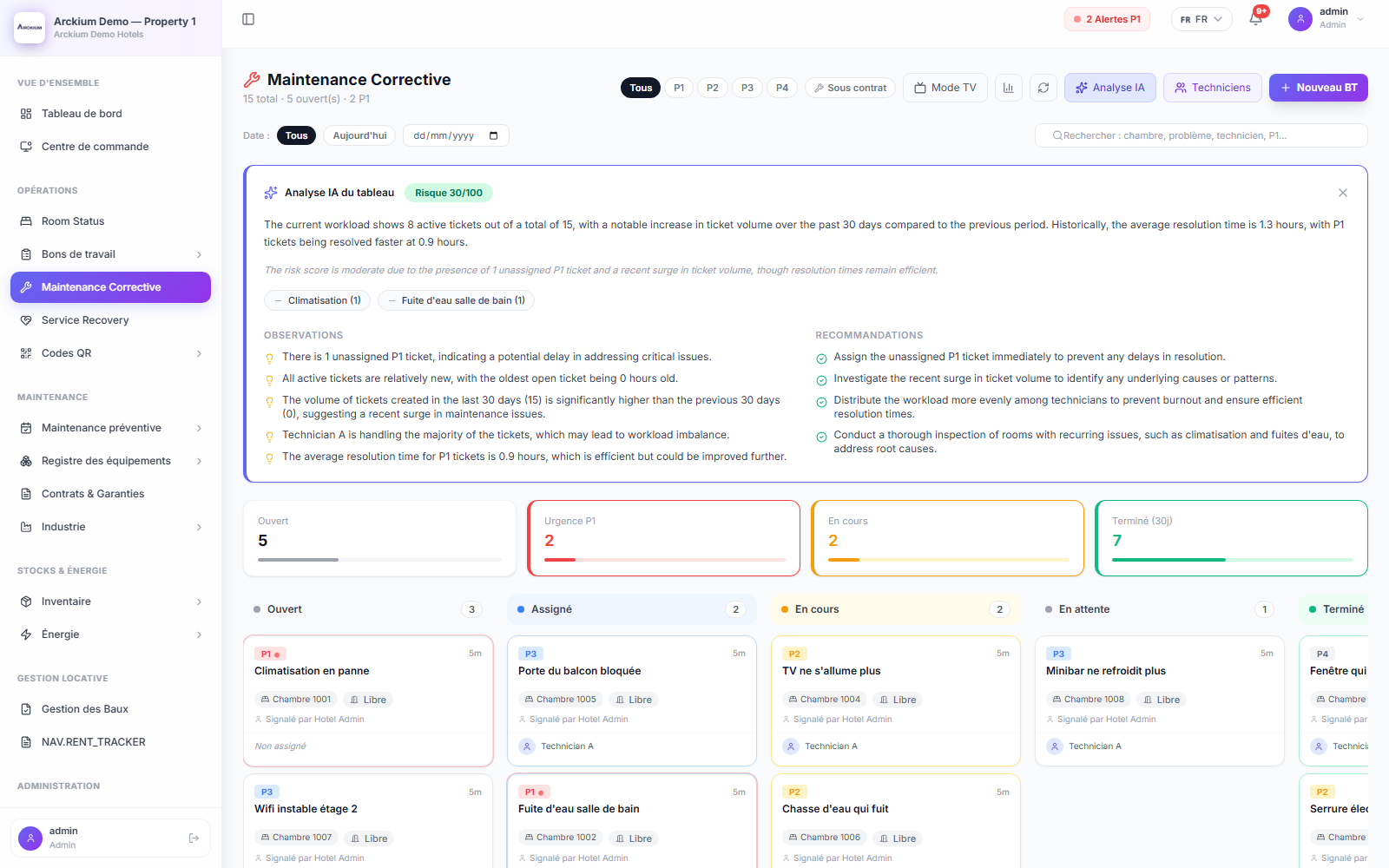The image size is (1389, 868).
Task: Create a Nouveau BT
Action: pyautogui.click(x=1319, y=88)
